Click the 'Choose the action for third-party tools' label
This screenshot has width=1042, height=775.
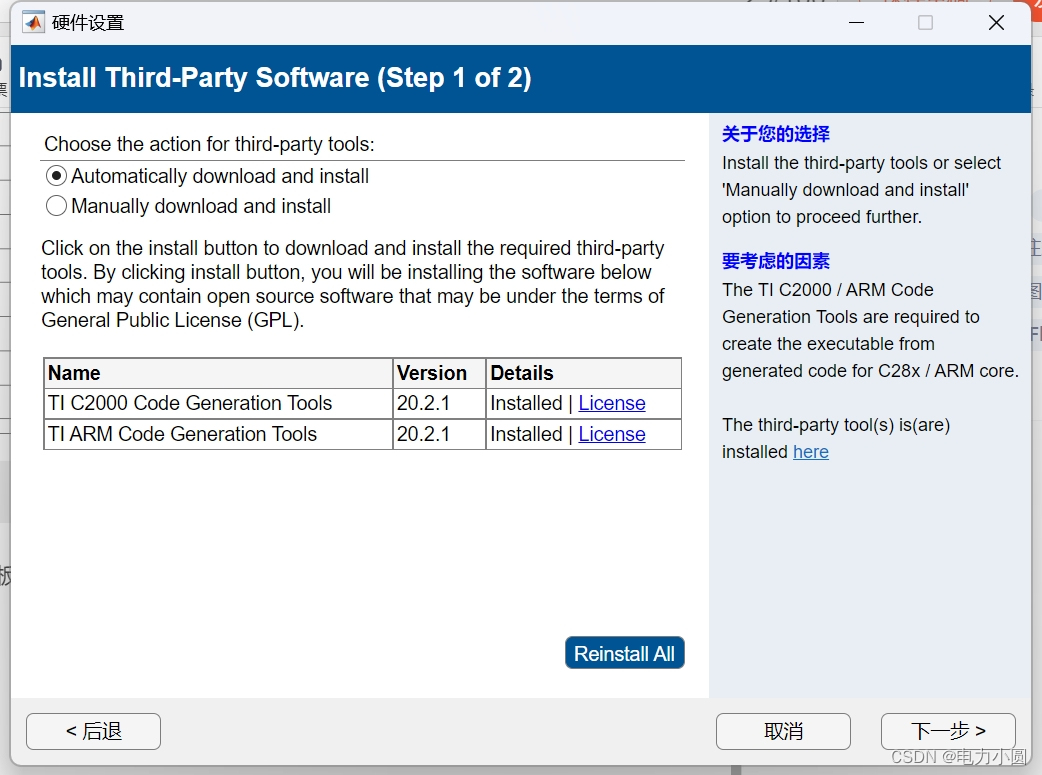coord(209,144)
